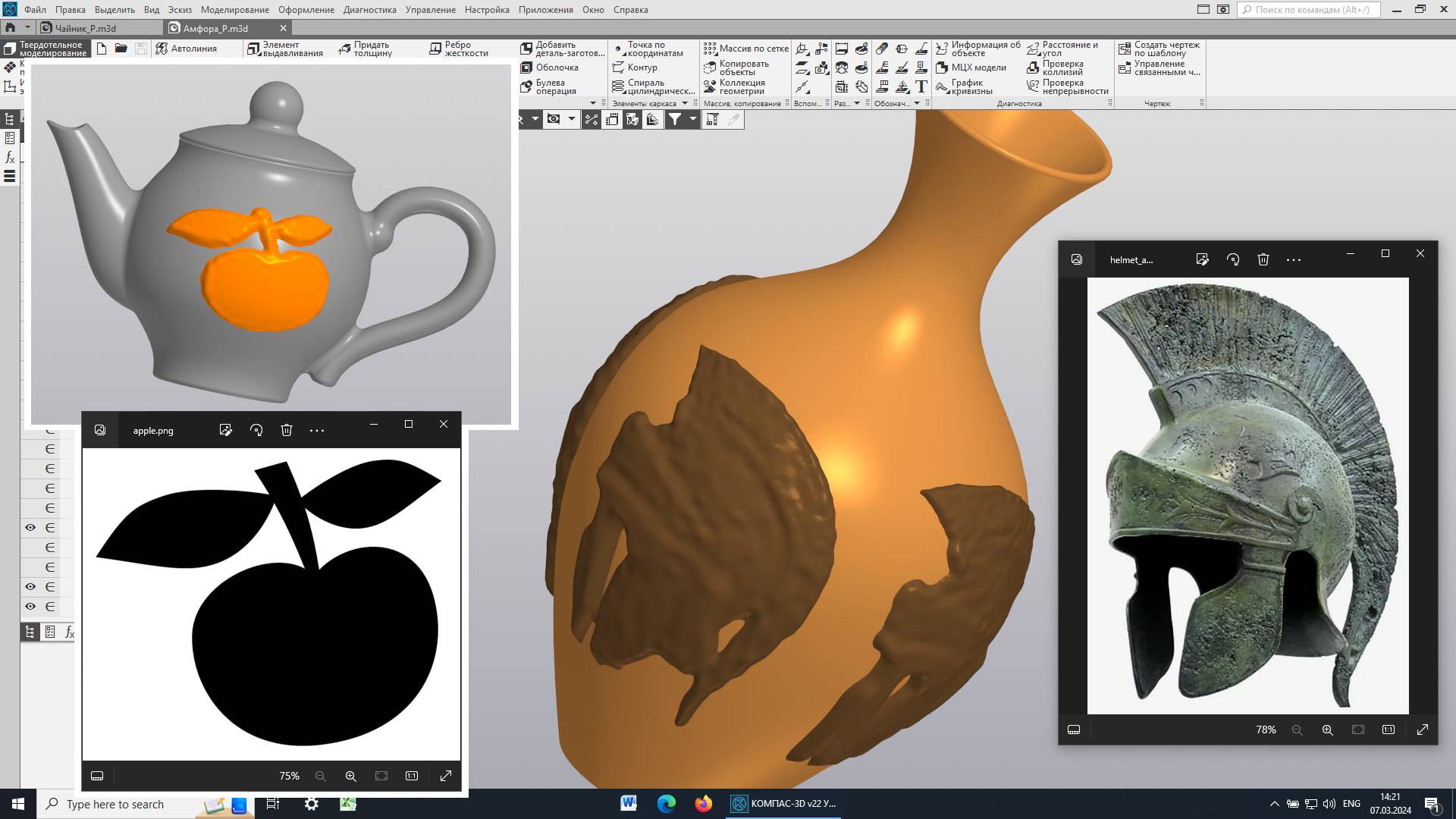Open the dropdown arrow next to filter icon
1456x819 pixels.
692,119
